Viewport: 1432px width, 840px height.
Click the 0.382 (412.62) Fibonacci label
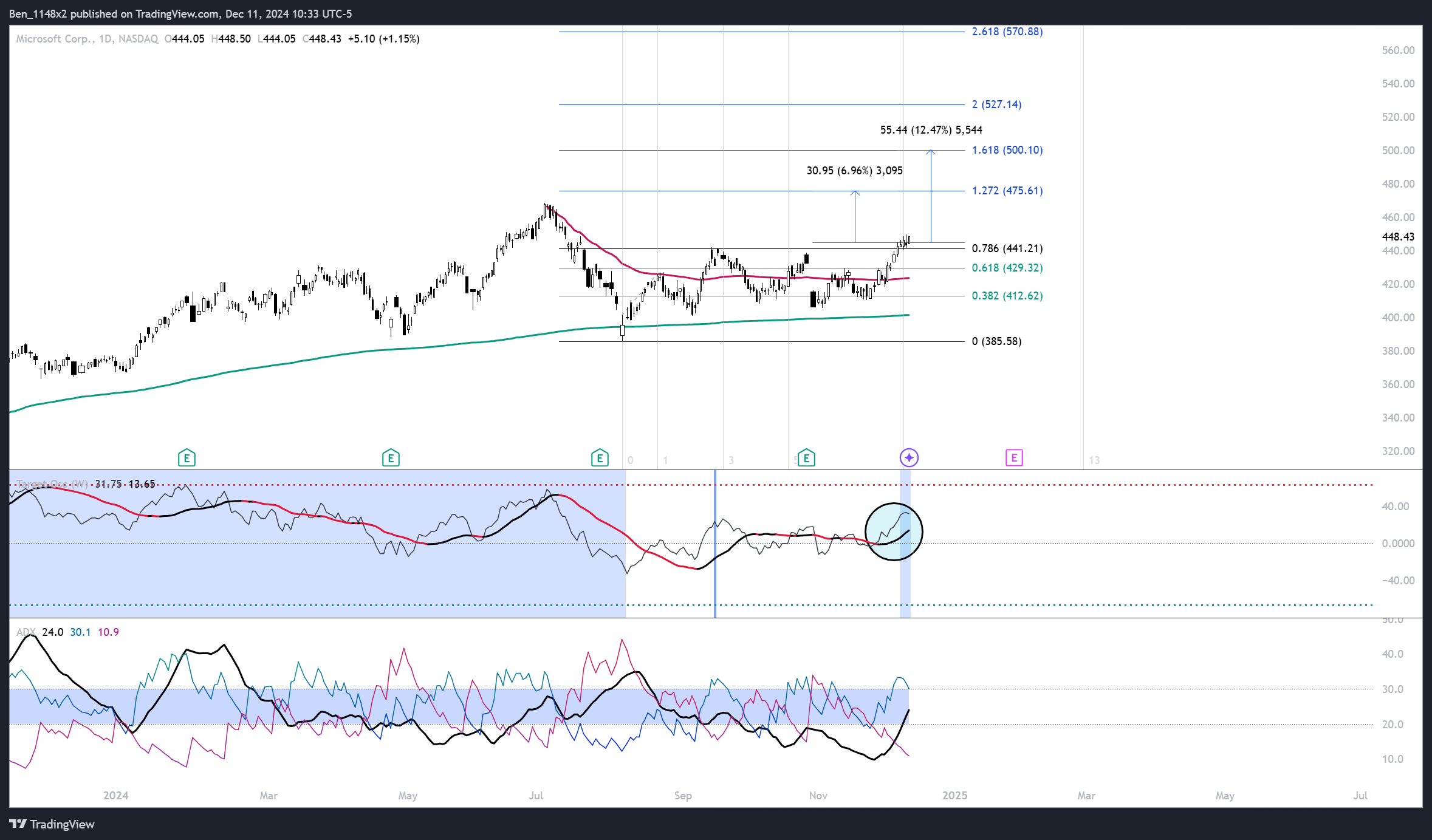point(1007,296)
